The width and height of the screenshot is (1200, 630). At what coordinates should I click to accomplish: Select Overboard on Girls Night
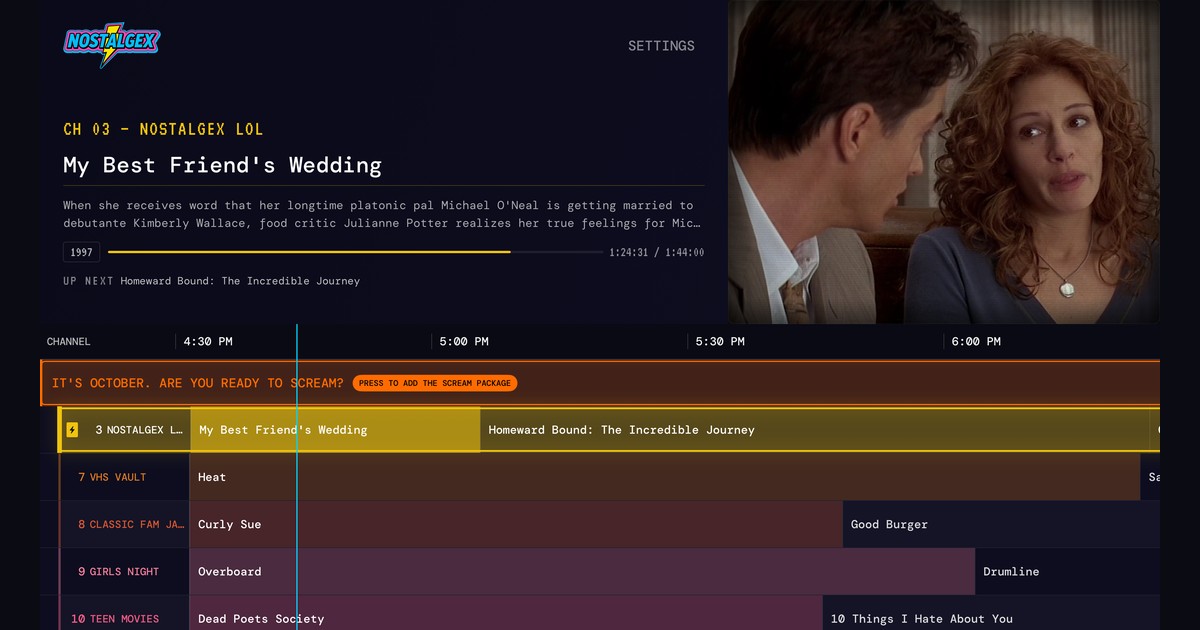582,572
